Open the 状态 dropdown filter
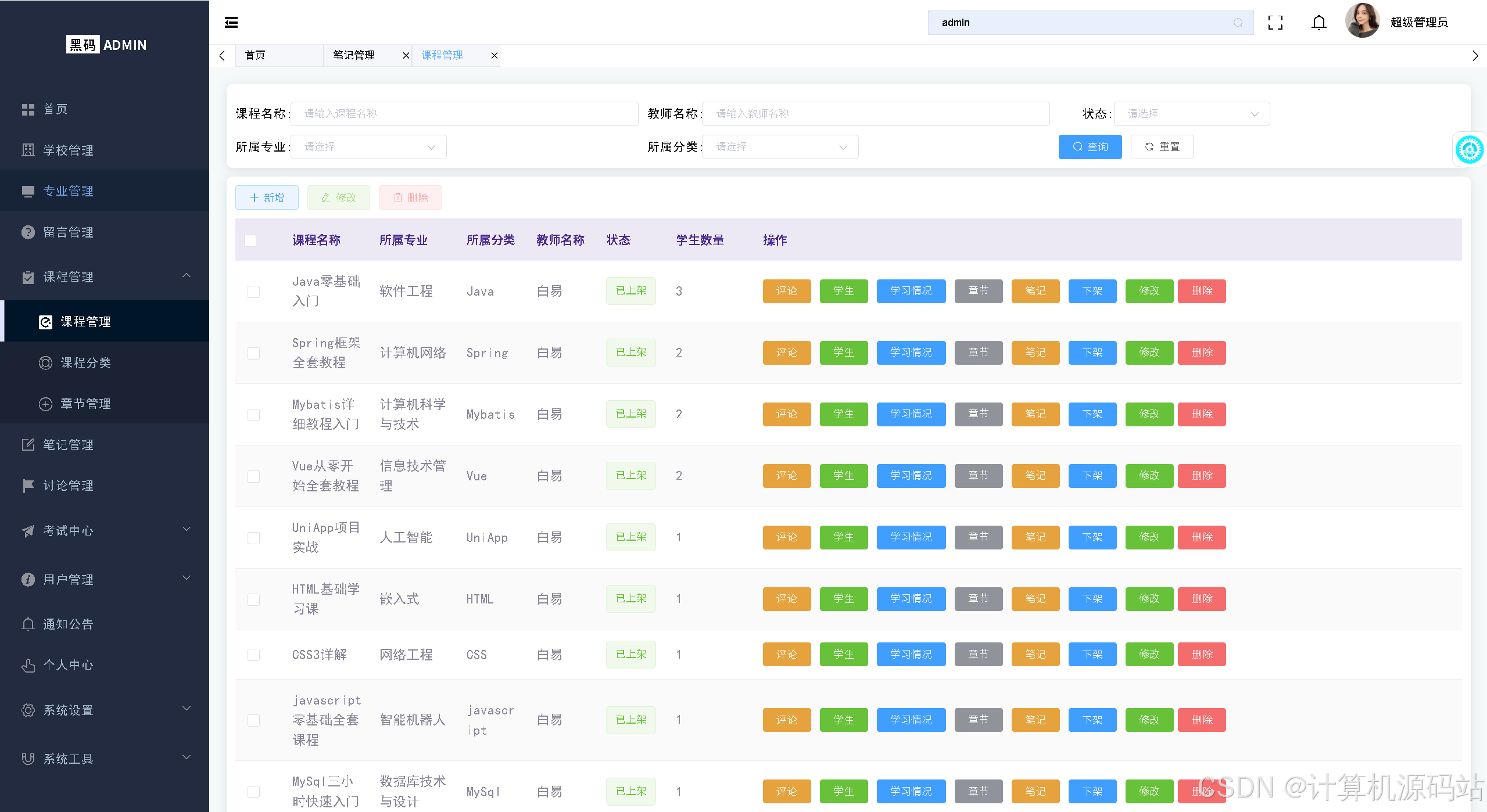 coord(1191,114)
